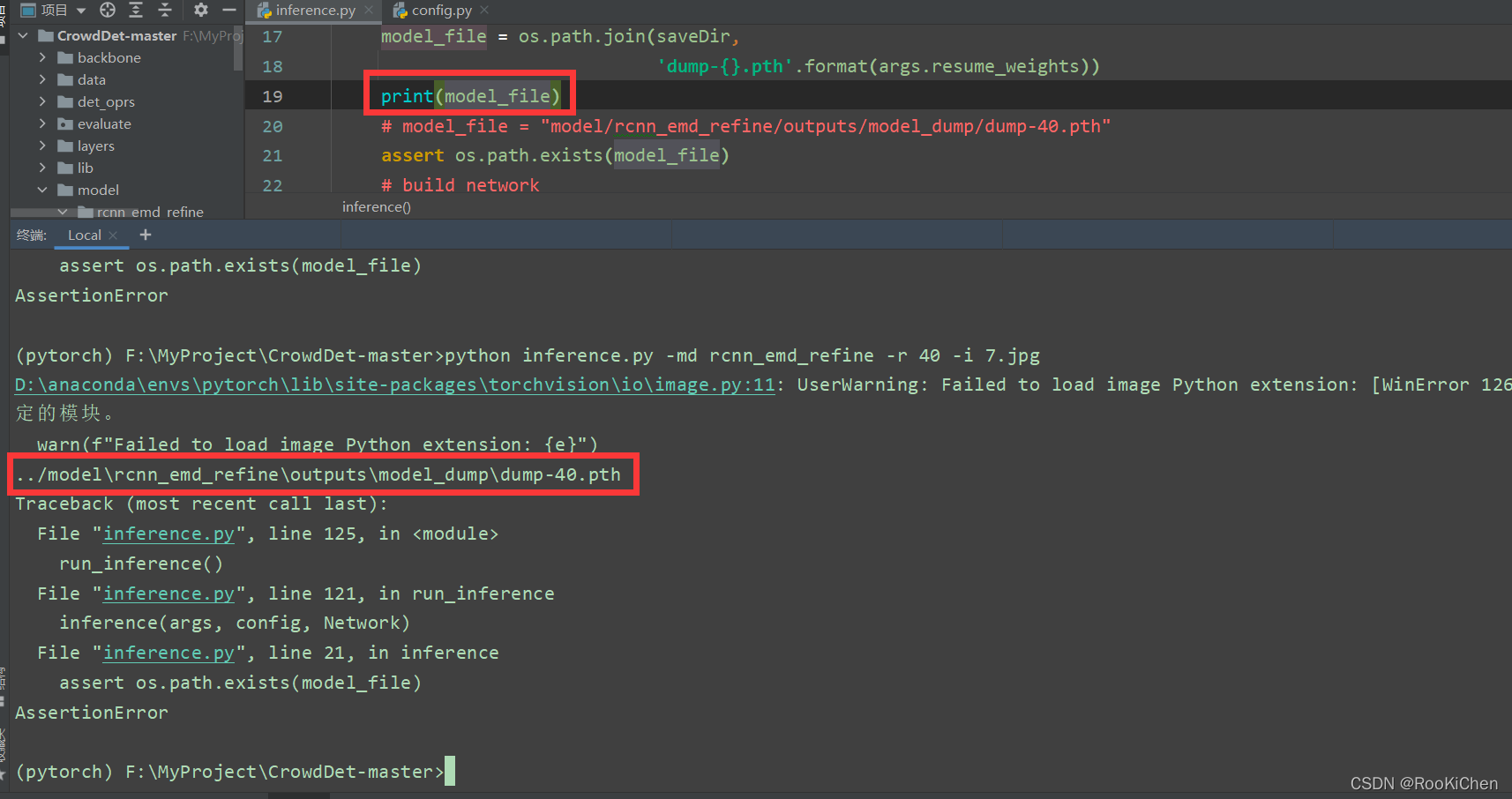Viewport: 1512px width, 799px height.
Task: Expand the evaluate folder
Action: coord(42,123)
